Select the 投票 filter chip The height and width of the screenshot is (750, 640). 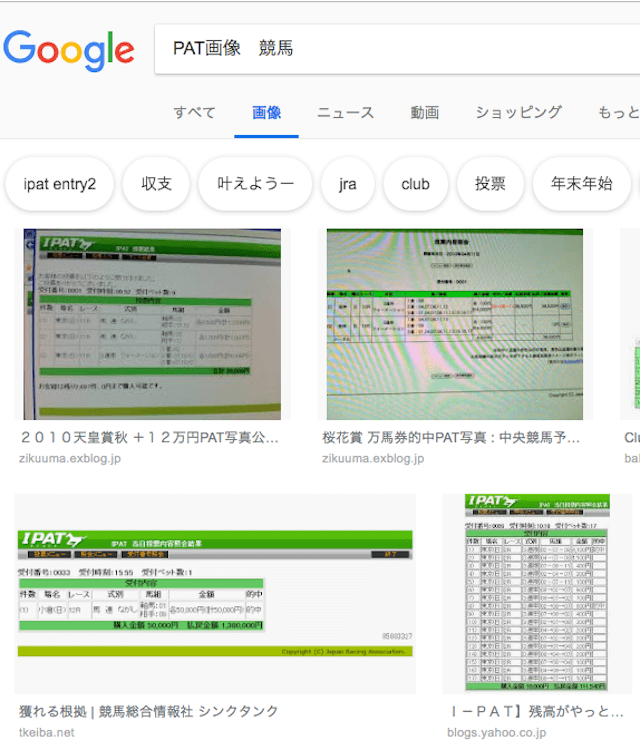pyautogui.click(x=490, y=184)
